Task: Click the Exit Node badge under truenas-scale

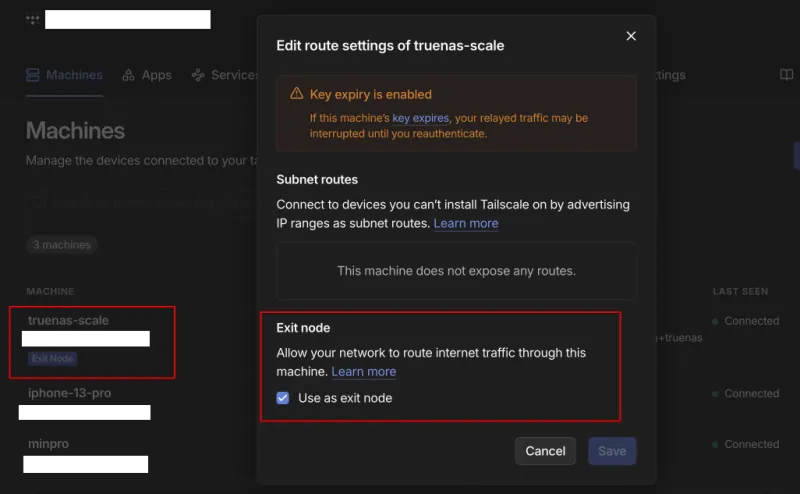Action: tap(53, 358)
